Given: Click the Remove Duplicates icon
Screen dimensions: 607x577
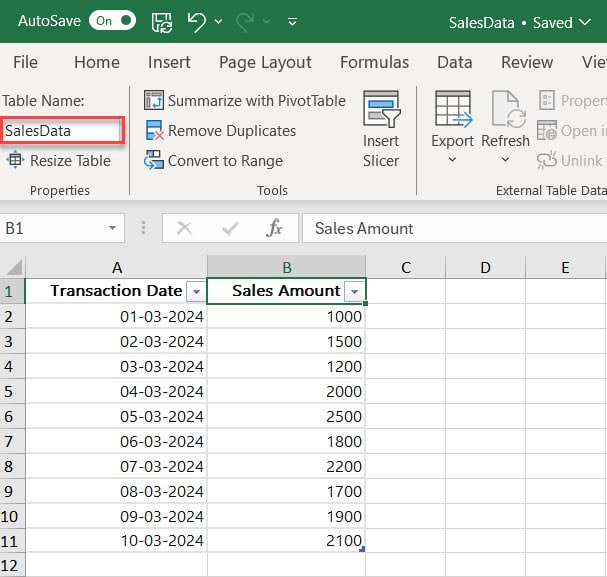Looking at the screenshot, I should coord(154,130).
